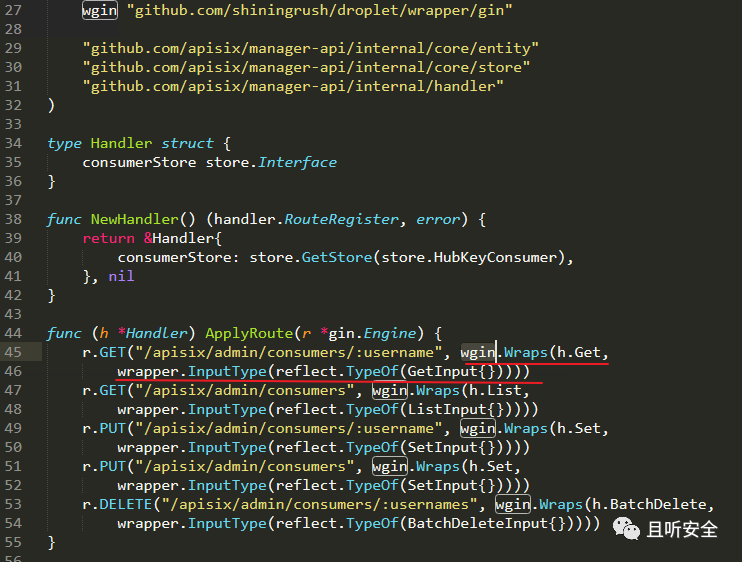Screen dimensions: 742x562
Task: Click the 'NewHandler' function name
Action: coord(134,220)
